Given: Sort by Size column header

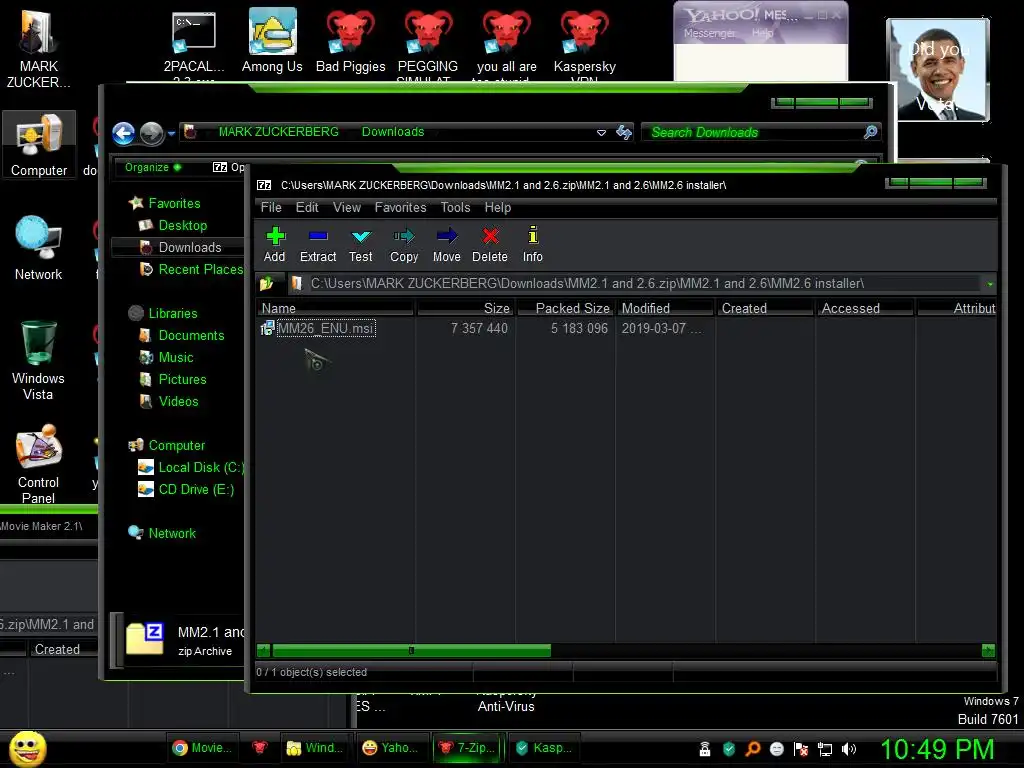Looking at the screenshot, I should click(x=466, y=308).
